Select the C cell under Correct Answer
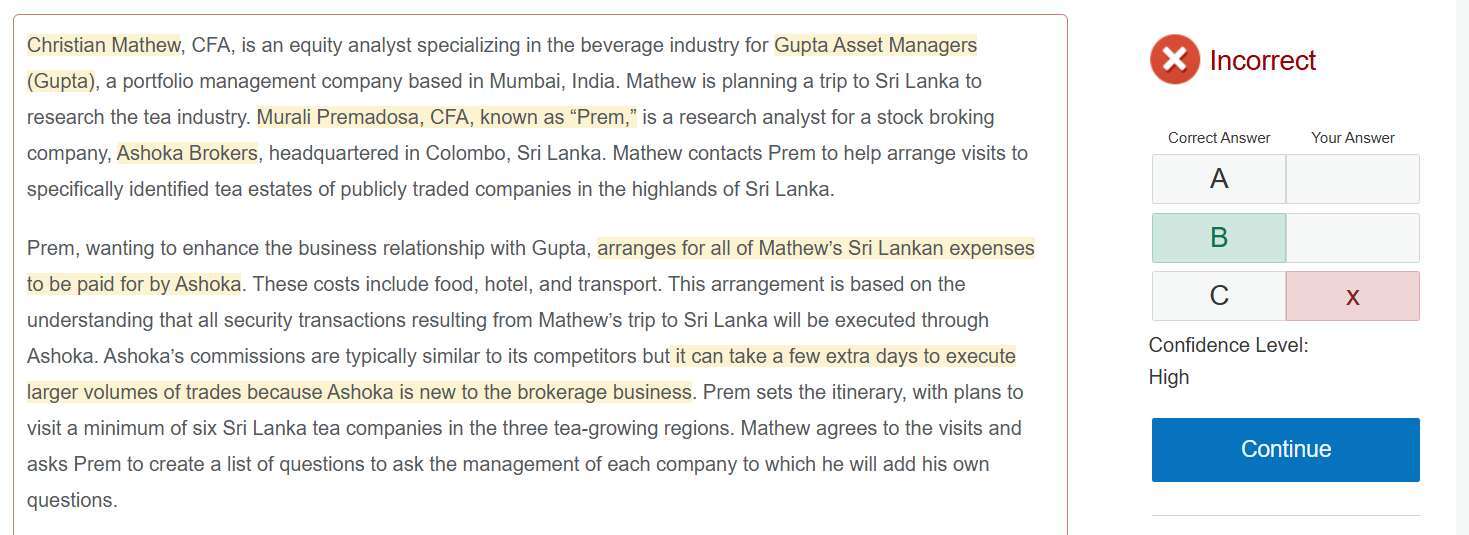1469x535 pixels. (x=1219, y=296)
